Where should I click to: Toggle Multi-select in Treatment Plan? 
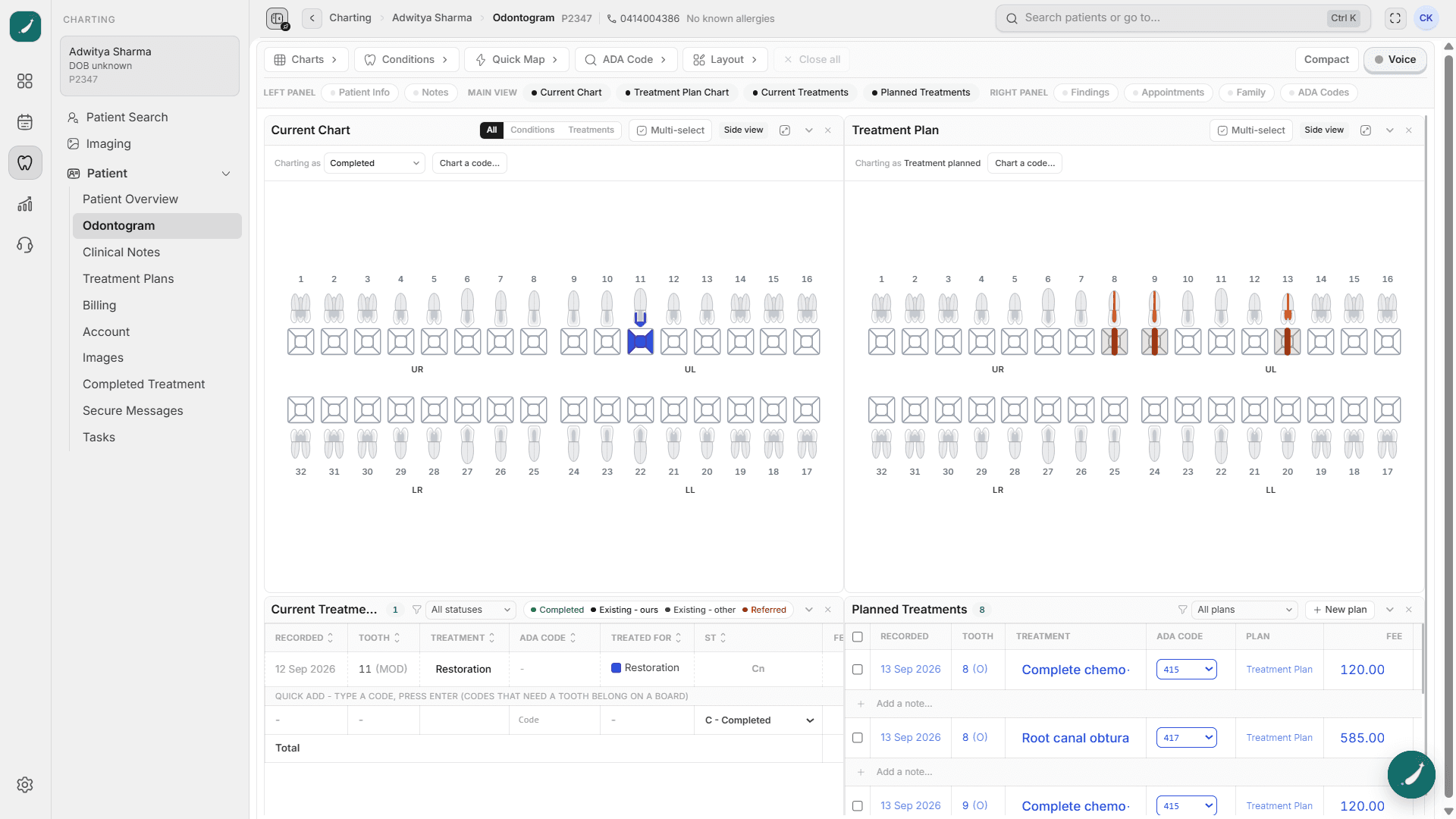pyautogui.click(x=1251, y=130)
